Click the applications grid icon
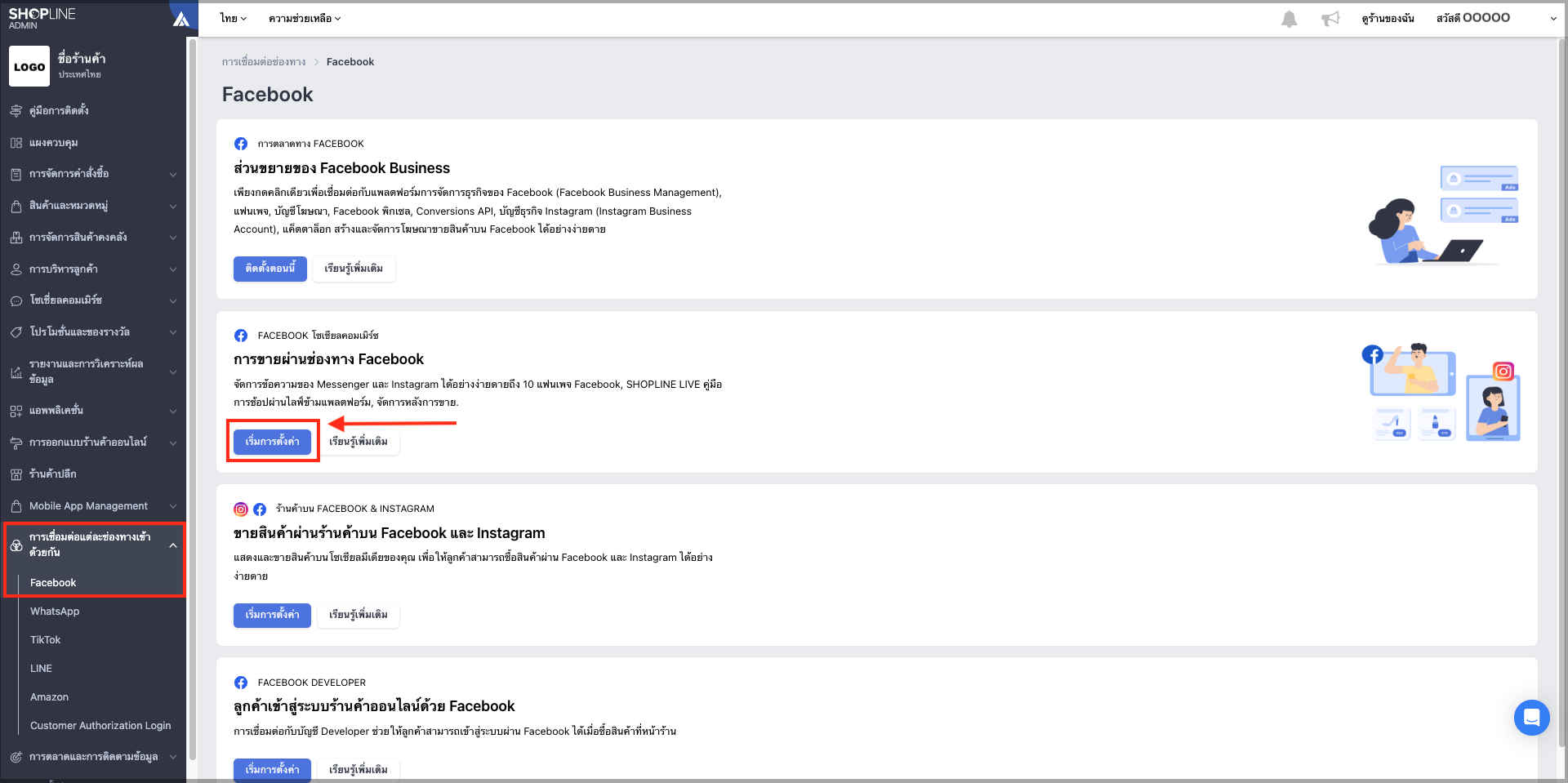The width and height of the screenshot is (1568, 783). click(x=16, y=411)
